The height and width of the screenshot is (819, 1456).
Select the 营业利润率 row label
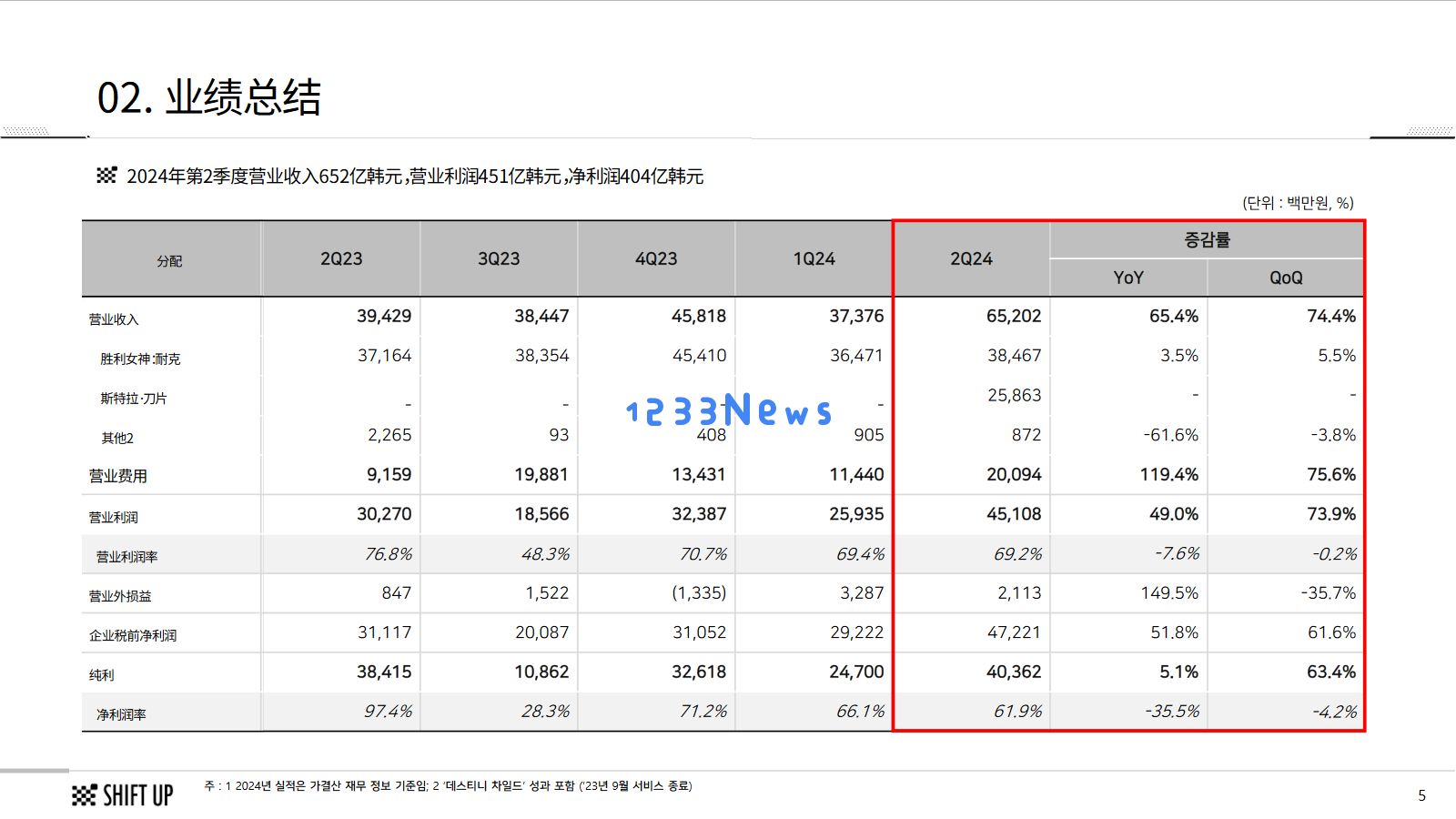(126, 557)
